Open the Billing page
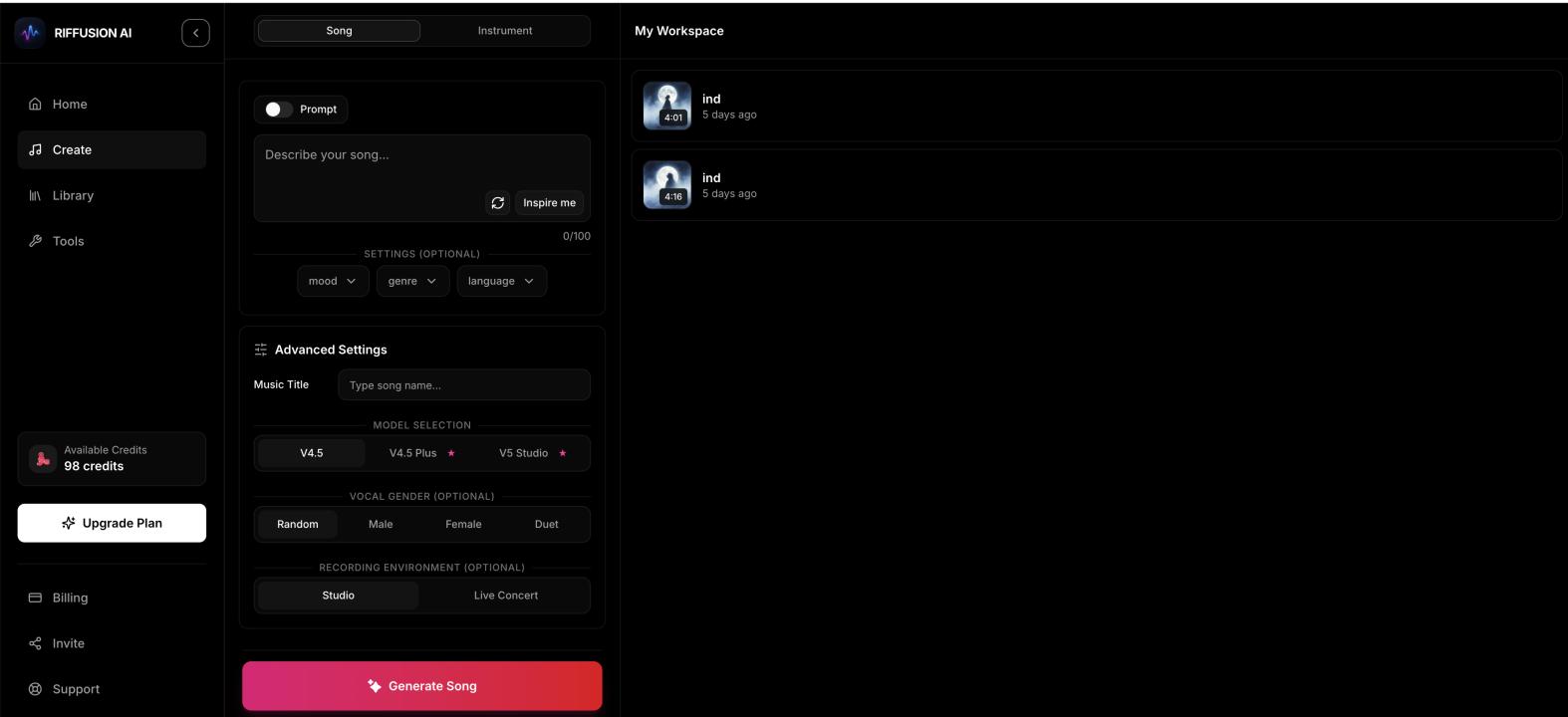1568x717 pixels. (70, 597)
